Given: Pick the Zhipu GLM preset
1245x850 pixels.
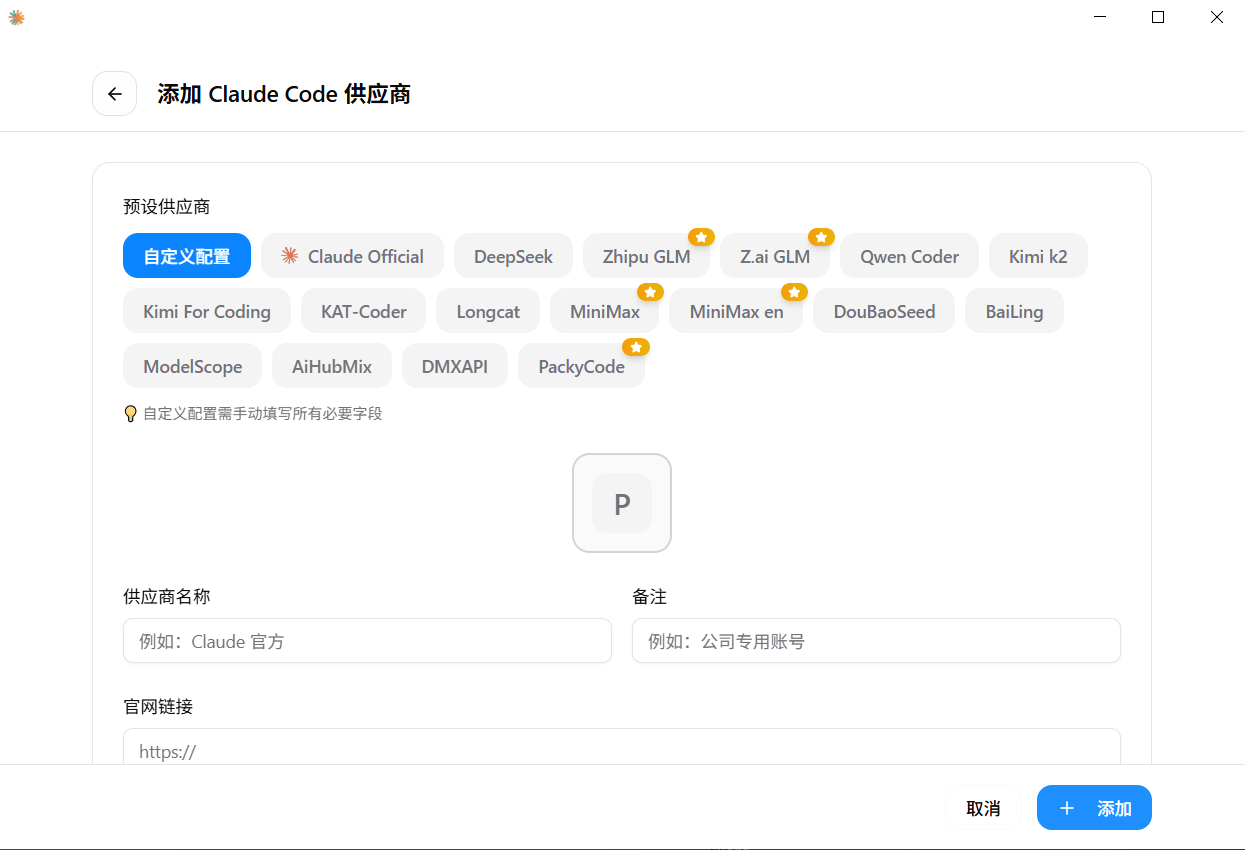Looking at the screenshot, I should (646, 256).
